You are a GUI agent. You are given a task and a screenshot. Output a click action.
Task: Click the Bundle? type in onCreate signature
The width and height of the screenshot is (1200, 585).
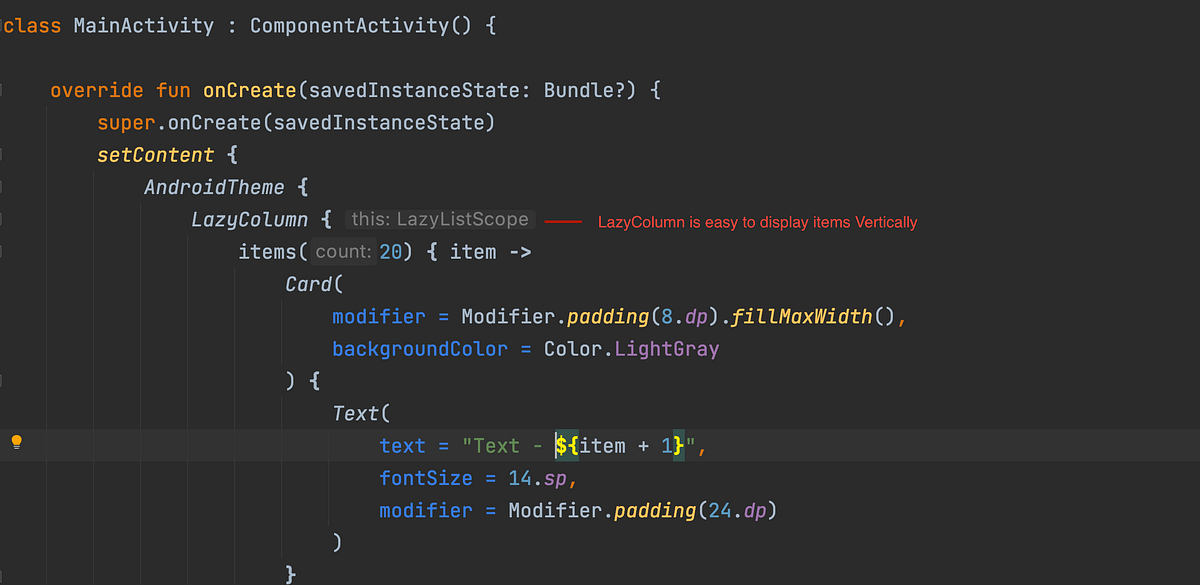586,90
